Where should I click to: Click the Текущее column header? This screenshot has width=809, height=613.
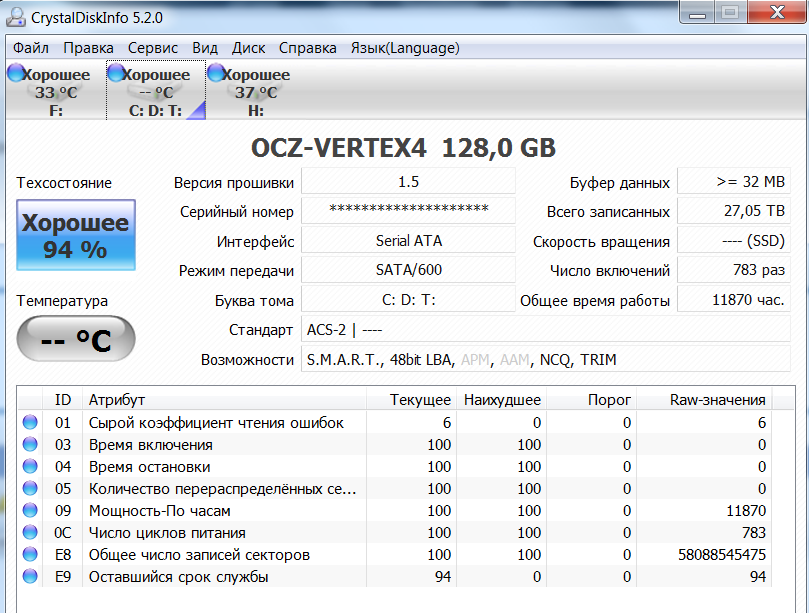coord(412,399)
